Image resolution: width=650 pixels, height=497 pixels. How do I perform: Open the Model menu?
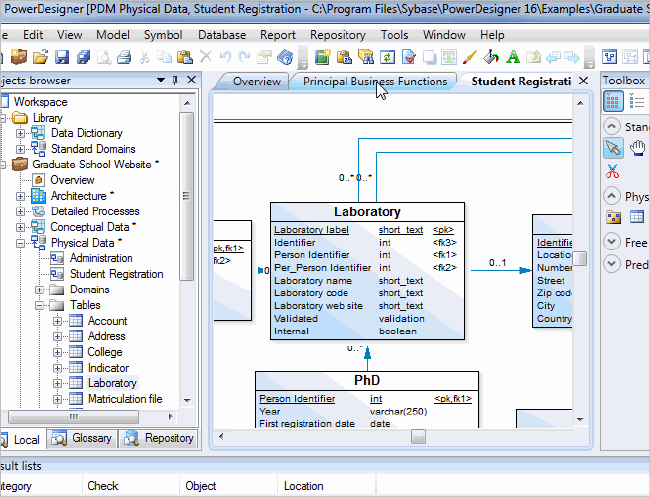(113, 35)
